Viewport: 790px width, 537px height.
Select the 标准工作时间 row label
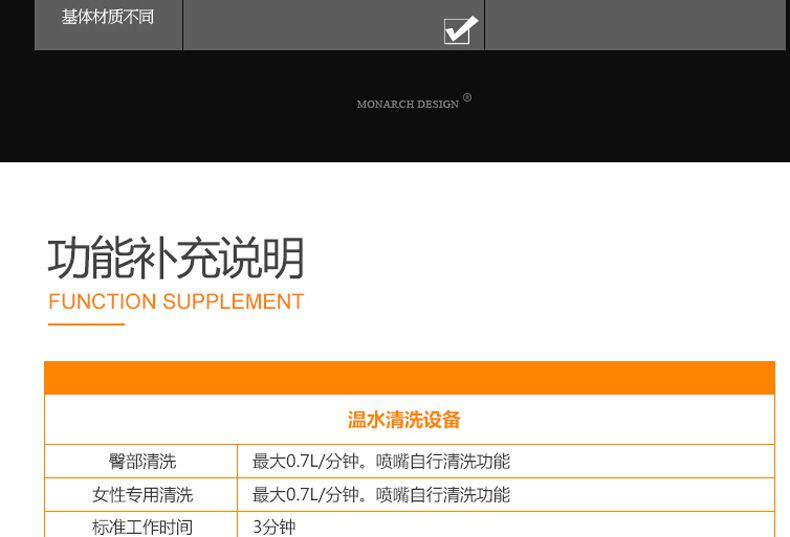point(142,526)
